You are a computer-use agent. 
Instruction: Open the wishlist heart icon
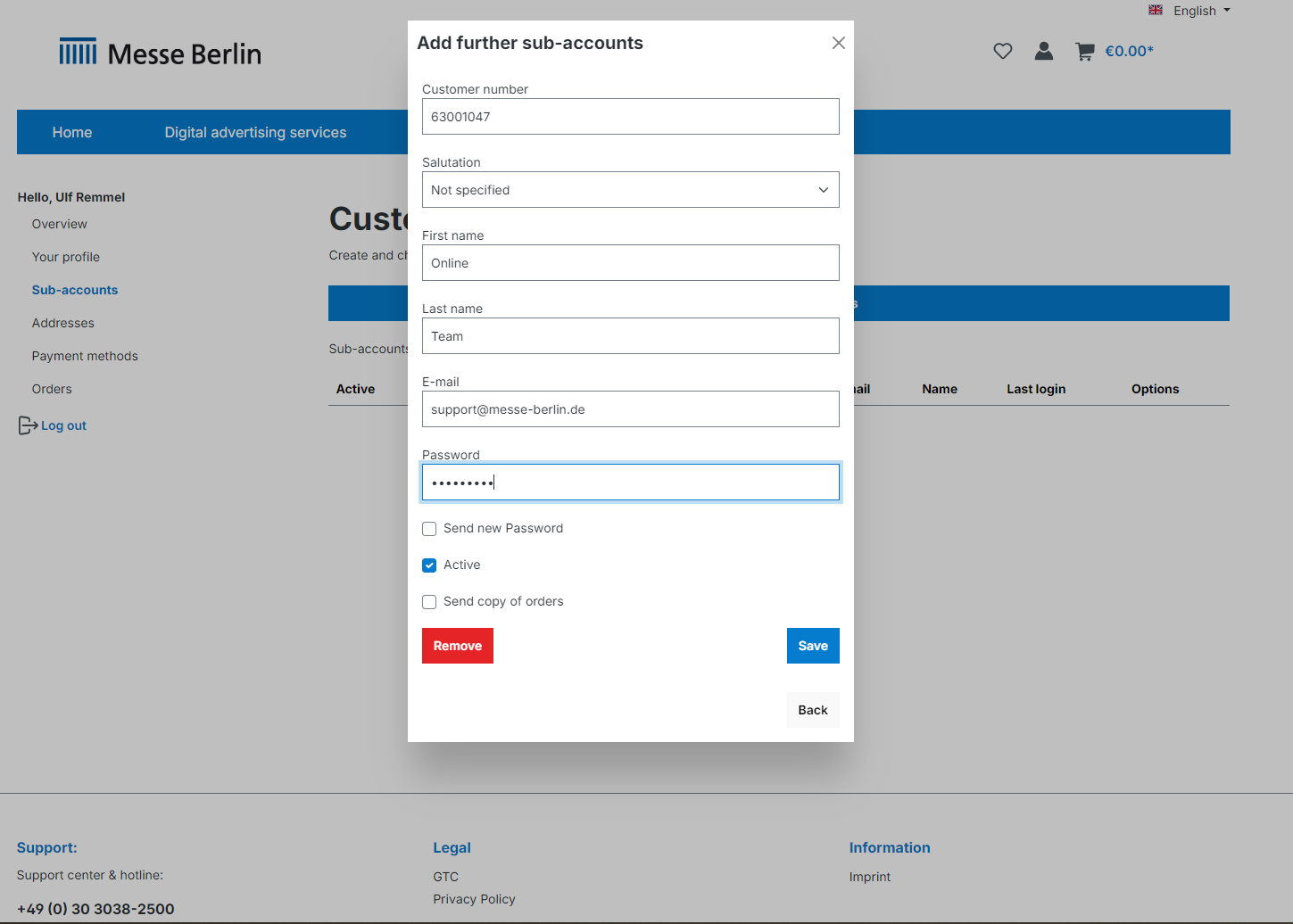[1003, 52]
